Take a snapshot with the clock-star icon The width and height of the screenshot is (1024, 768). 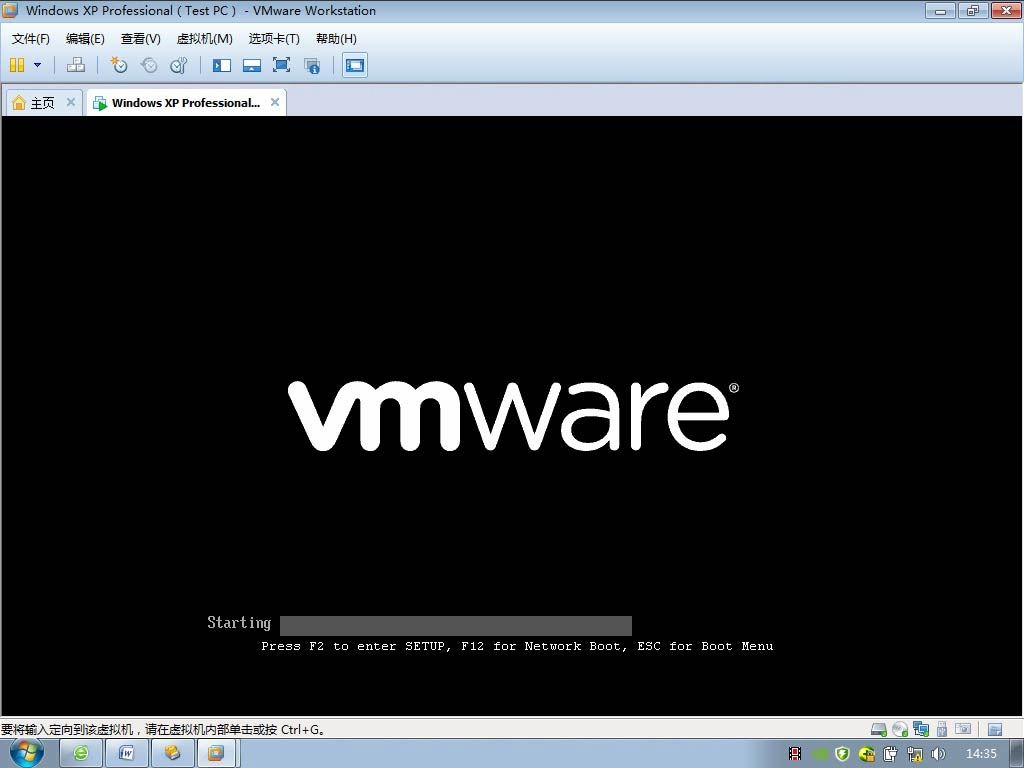tap(119, 65)
